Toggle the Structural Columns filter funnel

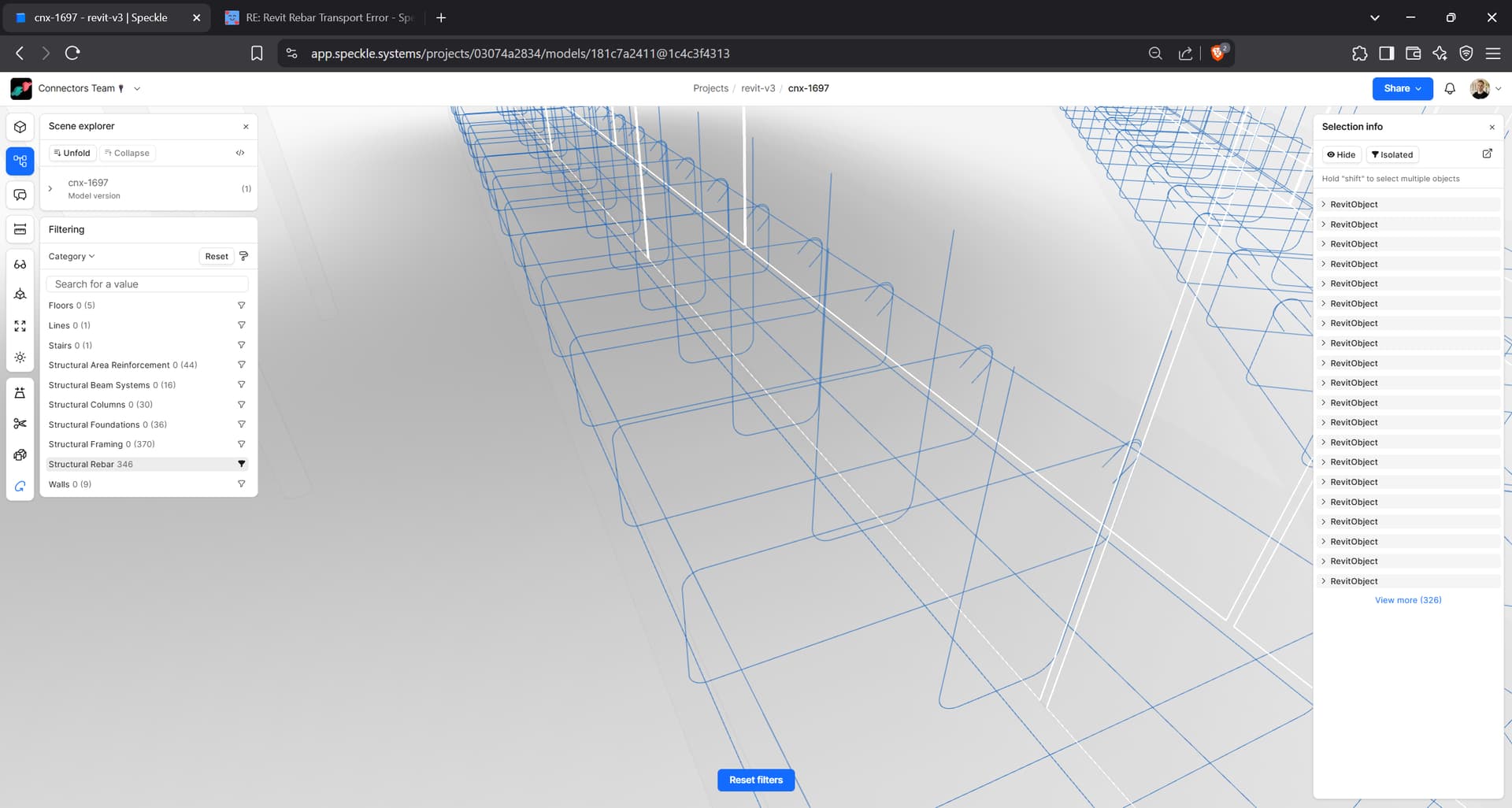[242, 404]
